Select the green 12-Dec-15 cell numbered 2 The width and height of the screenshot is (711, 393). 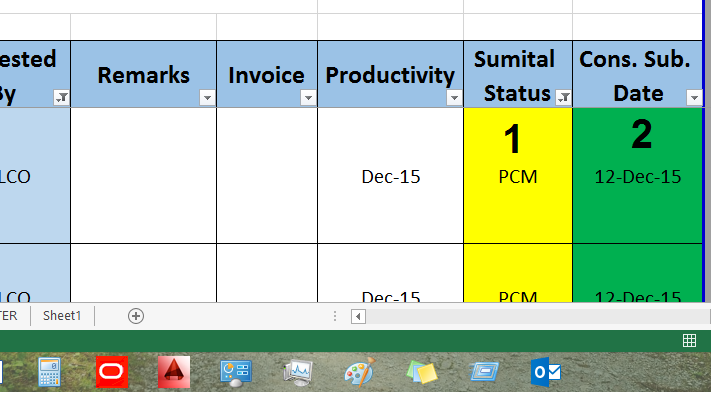(638, 175)
